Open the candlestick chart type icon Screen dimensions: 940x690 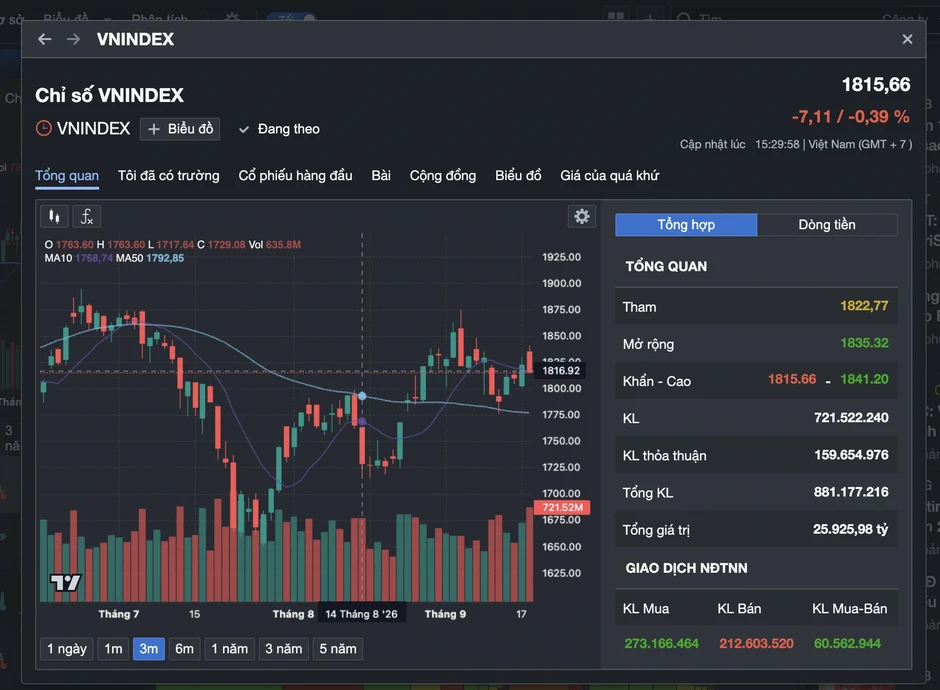point(54,216)
